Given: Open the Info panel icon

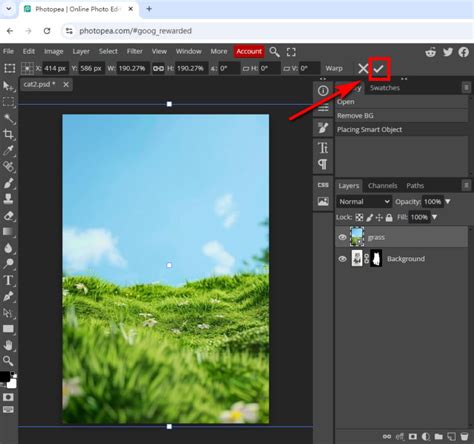Looking at the screenshot, I should click(323, 90).
